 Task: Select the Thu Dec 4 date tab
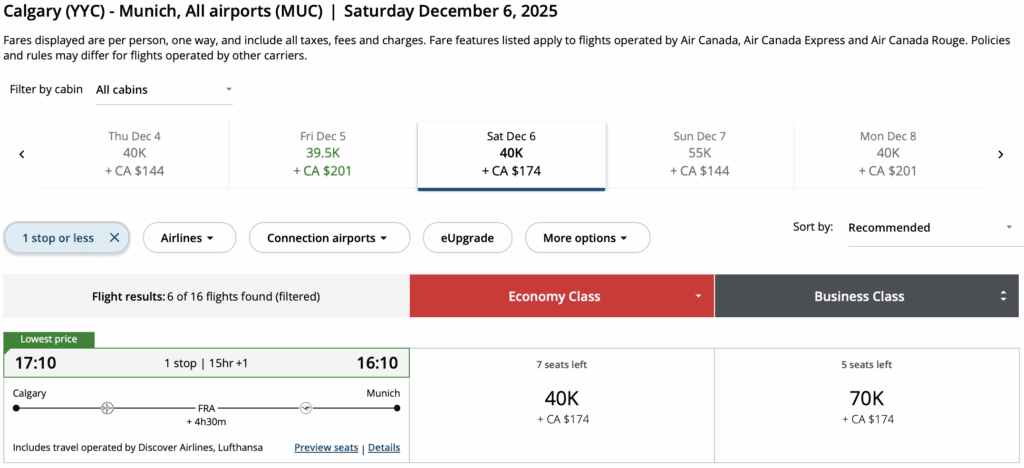[x=135, y=154]
